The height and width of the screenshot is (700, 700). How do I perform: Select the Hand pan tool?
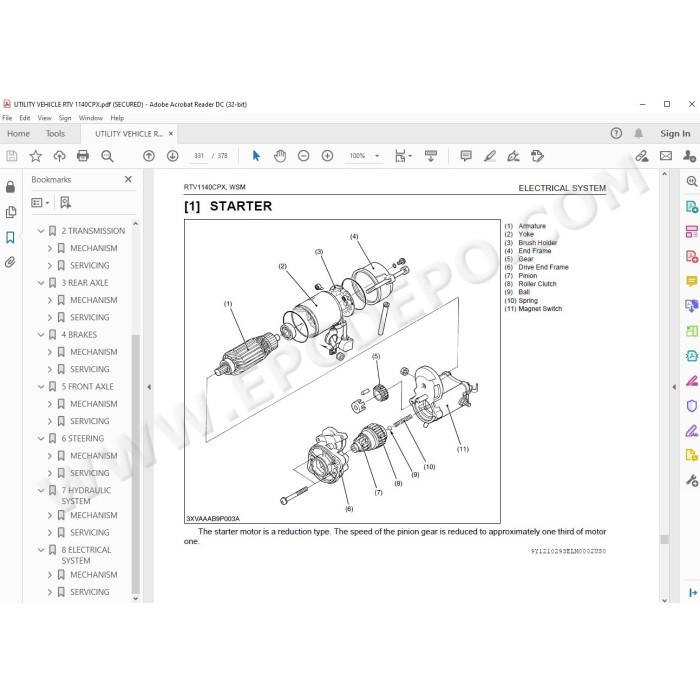[280, 156]
